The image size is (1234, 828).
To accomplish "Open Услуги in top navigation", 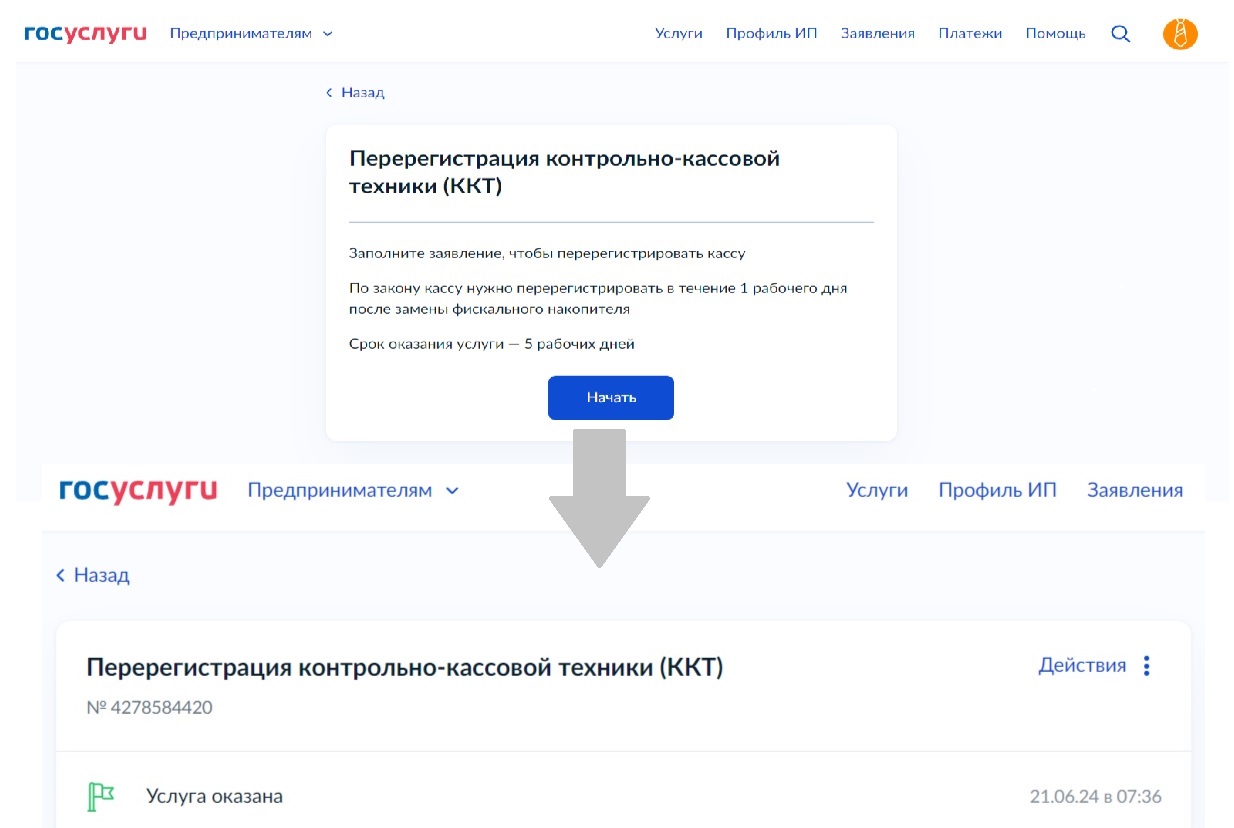I will pyautogui.click(x=679, y=33).
